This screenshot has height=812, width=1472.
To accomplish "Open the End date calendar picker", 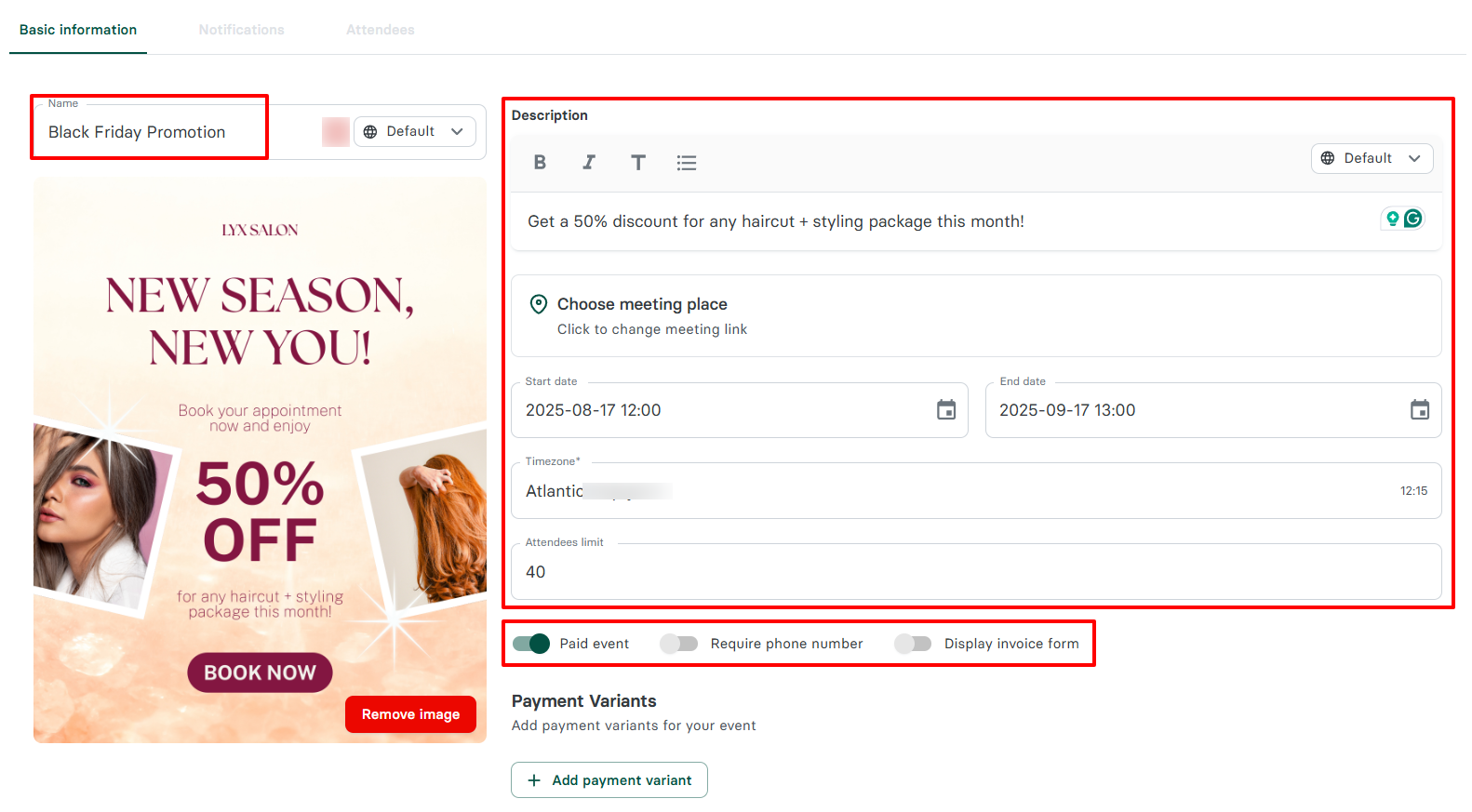I will point(1420,410).
